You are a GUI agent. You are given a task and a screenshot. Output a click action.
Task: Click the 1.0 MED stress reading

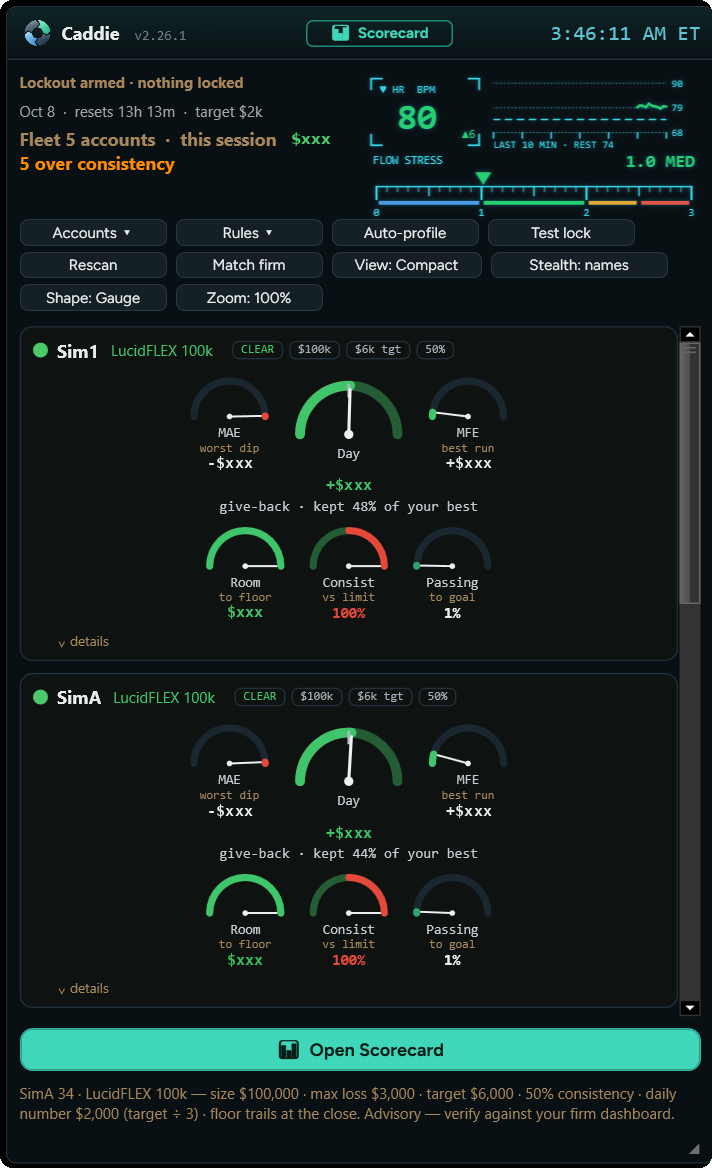coord(660,162)
